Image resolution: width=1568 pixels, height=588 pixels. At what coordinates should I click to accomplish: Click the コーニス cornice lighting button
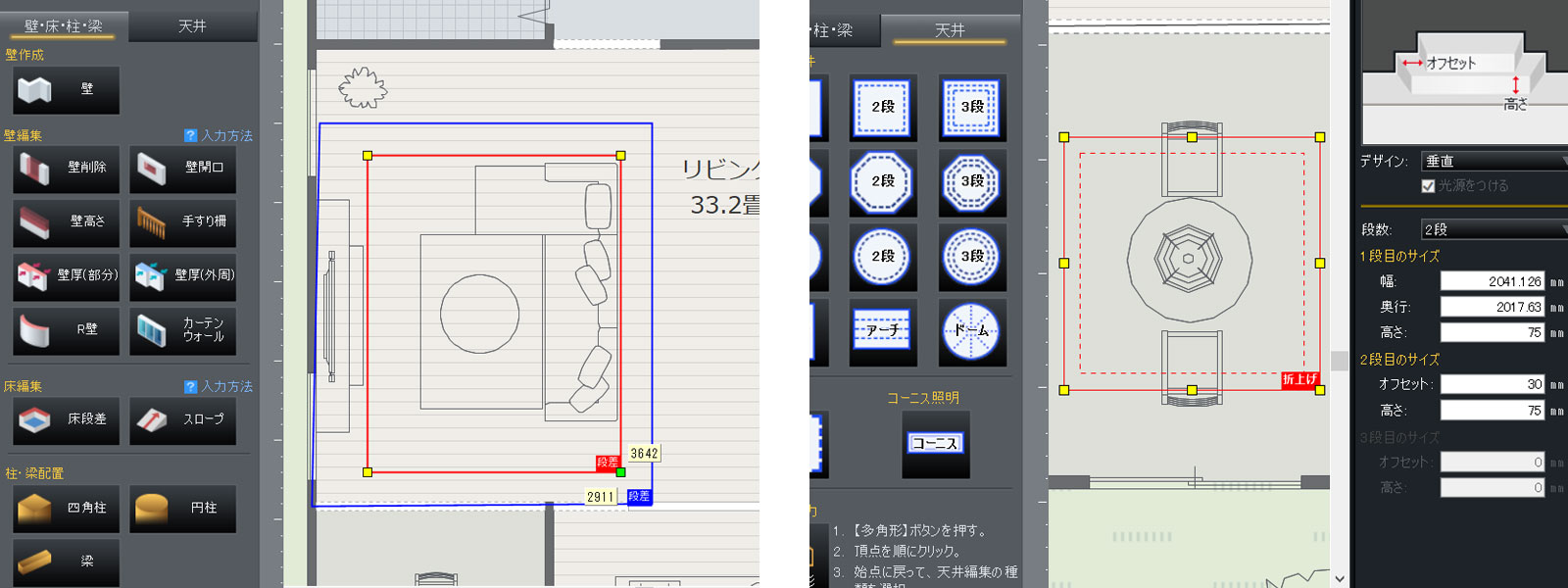[x=935, y=444]
